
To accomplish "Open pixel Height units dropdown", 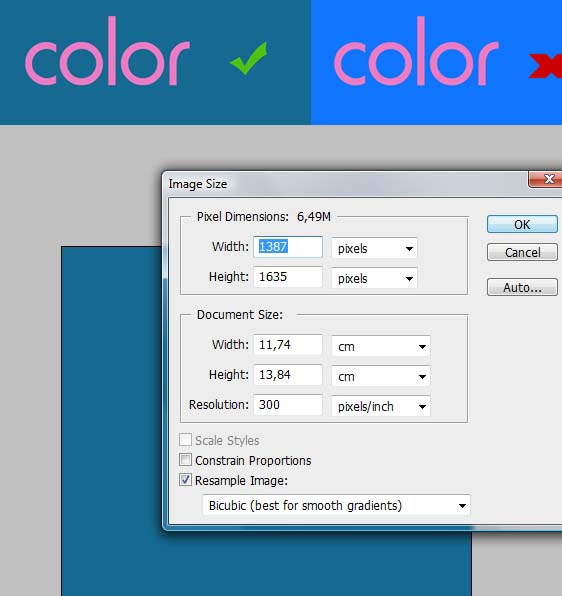I will (x=374, y=278).
